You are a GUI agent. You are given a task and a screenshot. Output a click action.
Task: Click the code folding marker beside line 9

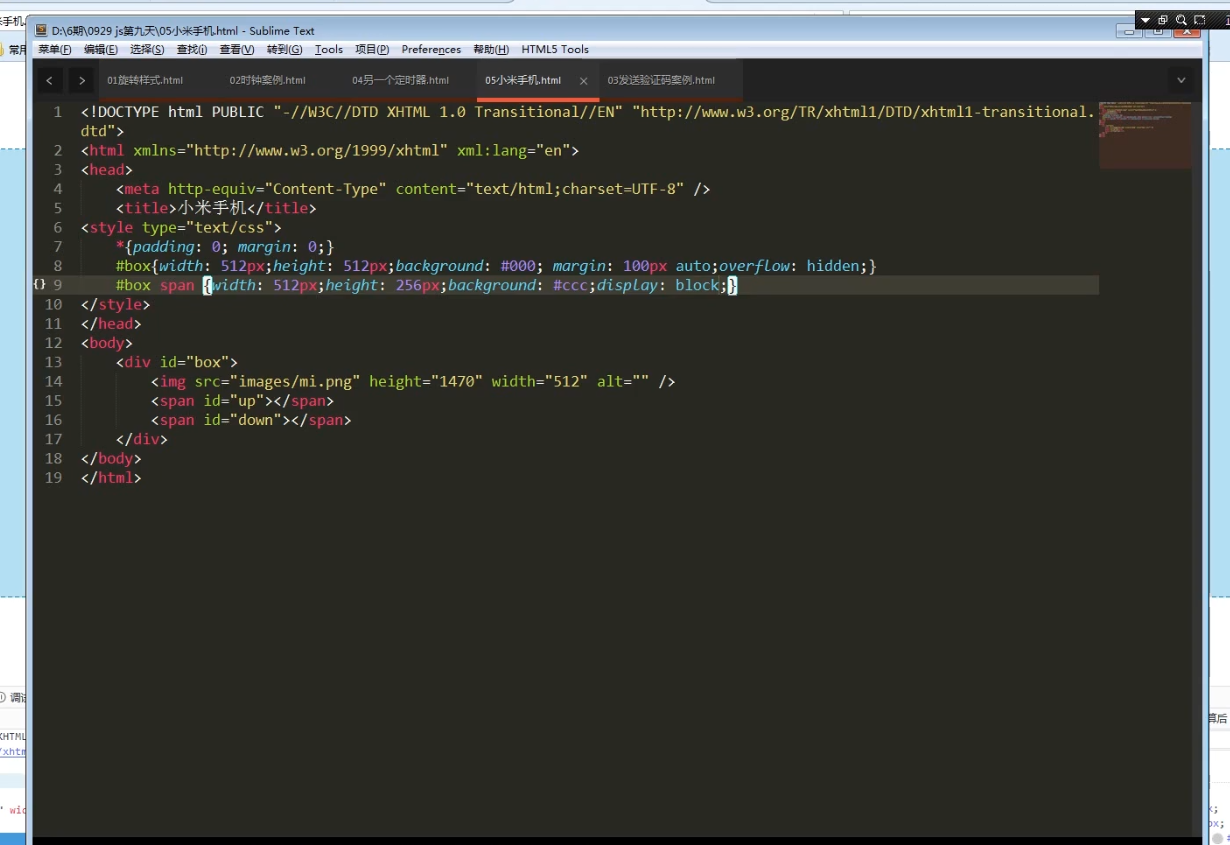coord(40,285)
